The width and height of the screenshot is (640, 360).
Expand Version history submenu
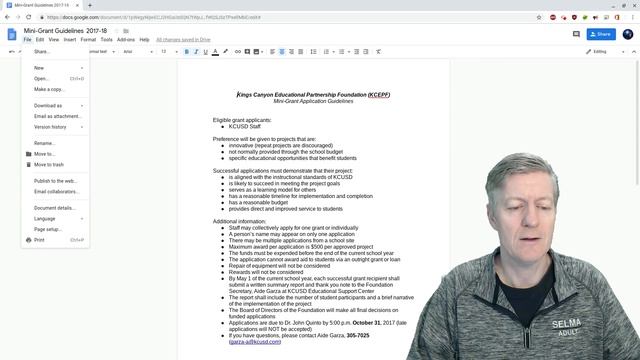coord(56,127)
